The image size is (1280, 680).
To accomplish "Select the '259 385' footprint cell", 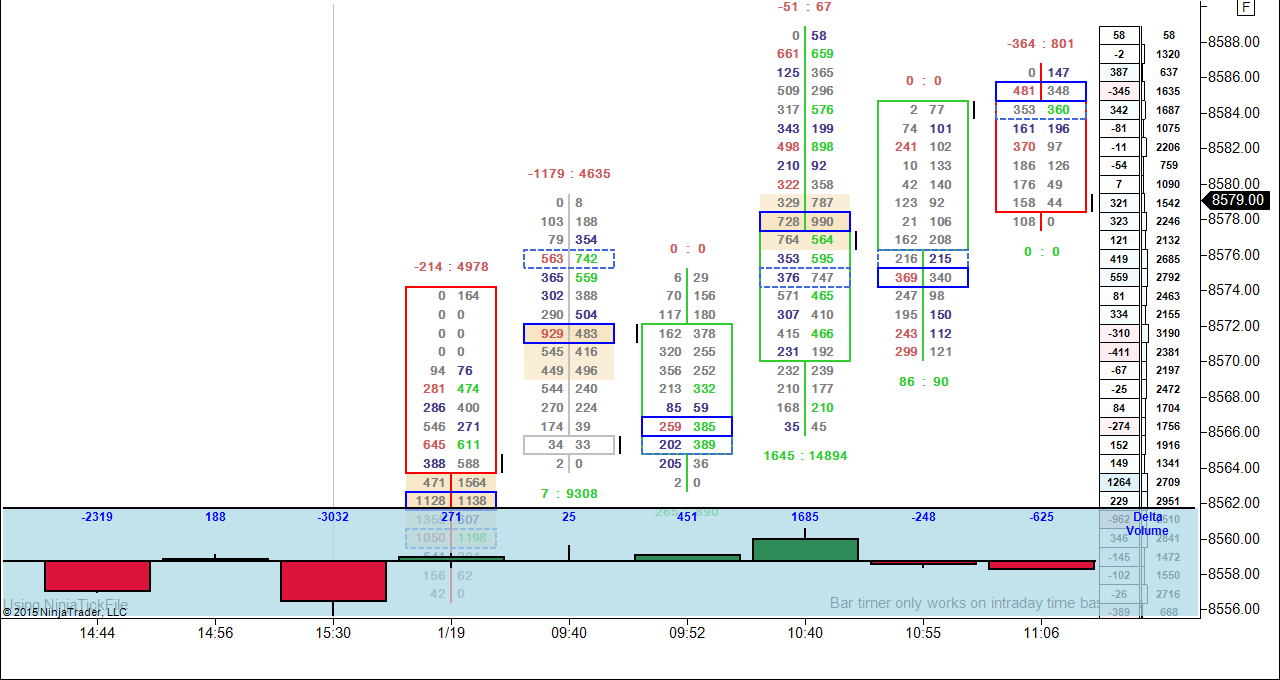I will coord(687,426).
